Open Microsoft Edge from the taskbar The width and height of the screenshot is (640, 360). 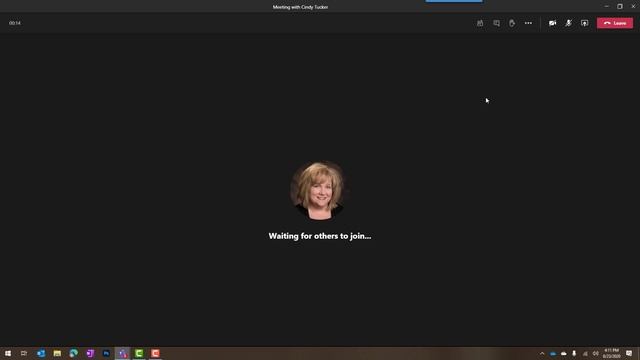(73, 353)
